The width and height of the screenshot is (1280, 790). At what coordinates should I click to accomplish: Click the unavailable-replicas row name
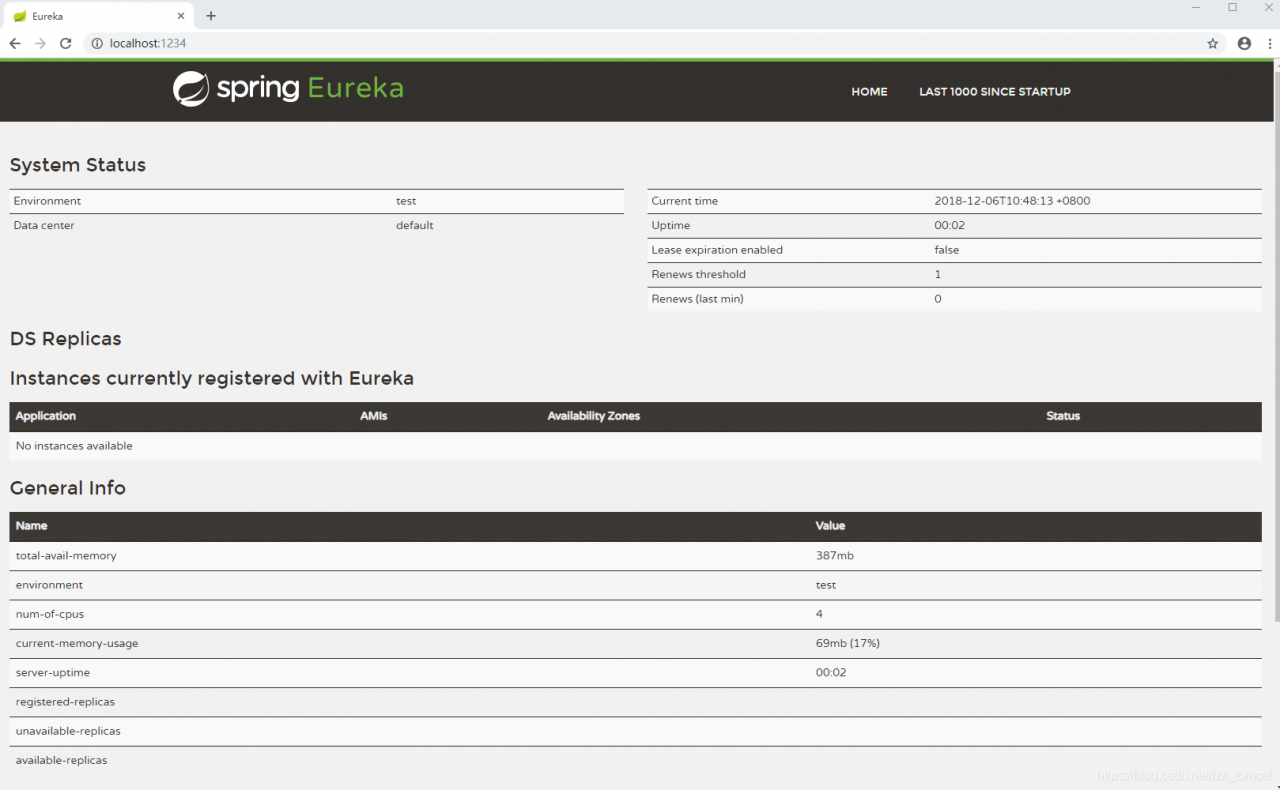(68, 731)
